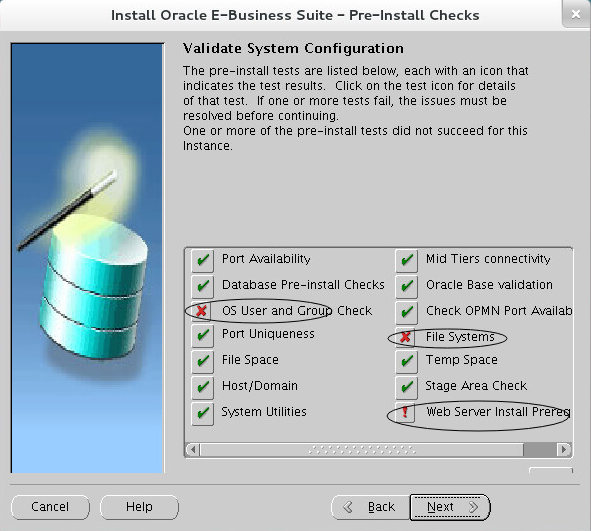Viewport: 591px width, 531px height.
Task: Click the Temp Space check icon
Action: [x=406, y=361]
